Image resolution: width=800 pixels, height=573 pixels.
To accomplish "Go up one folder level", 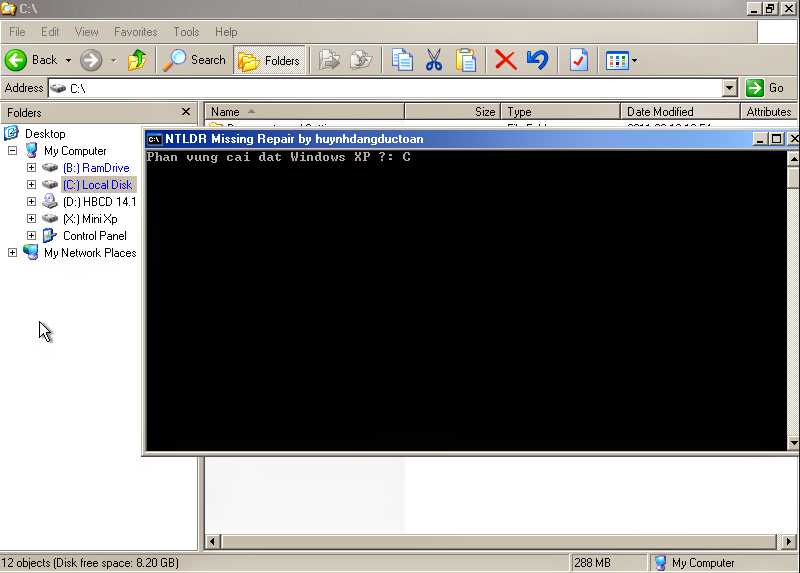I will point(137,60).
